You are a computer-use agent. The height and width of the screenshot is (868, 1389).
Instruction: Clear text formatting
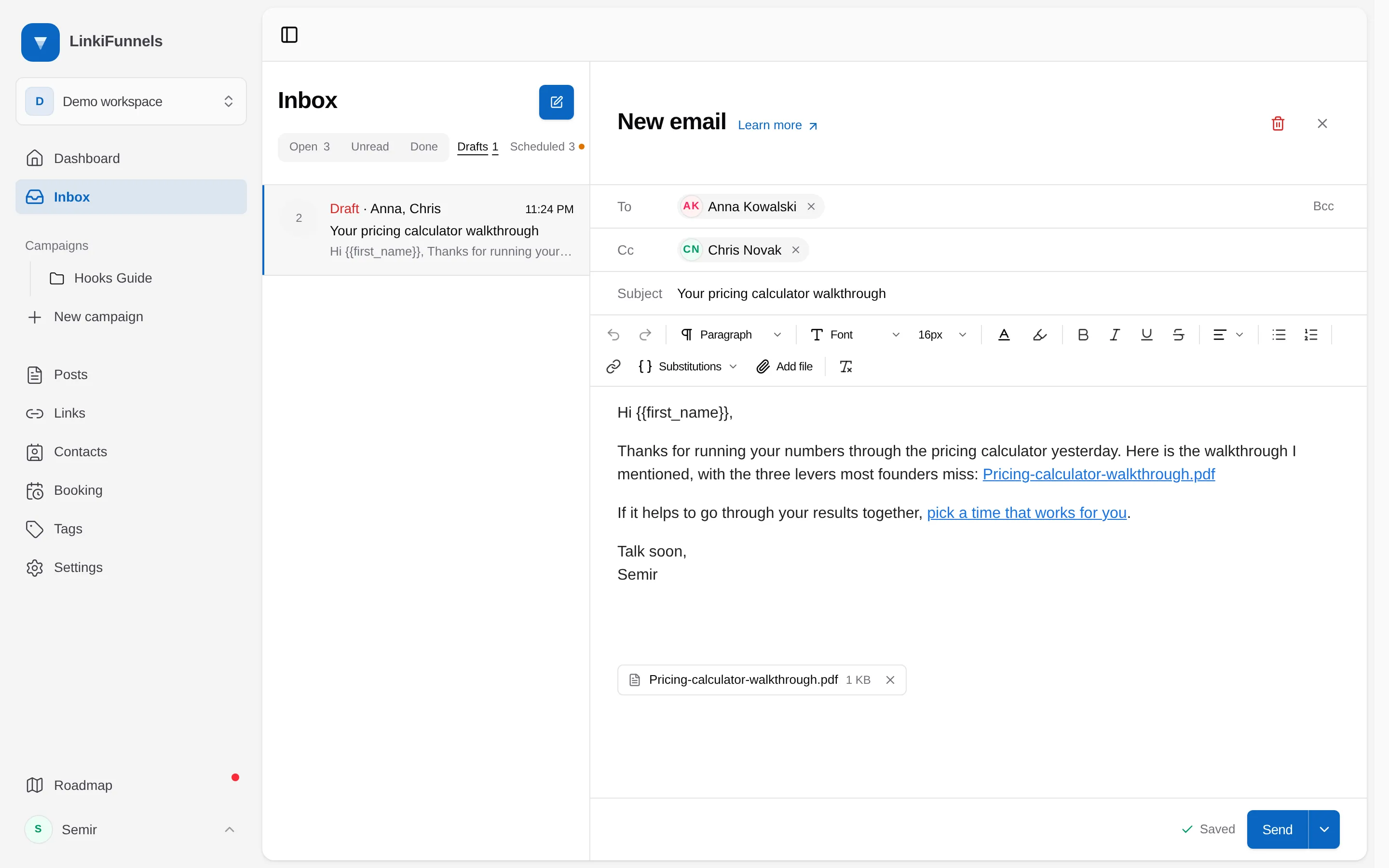point(846,366)
